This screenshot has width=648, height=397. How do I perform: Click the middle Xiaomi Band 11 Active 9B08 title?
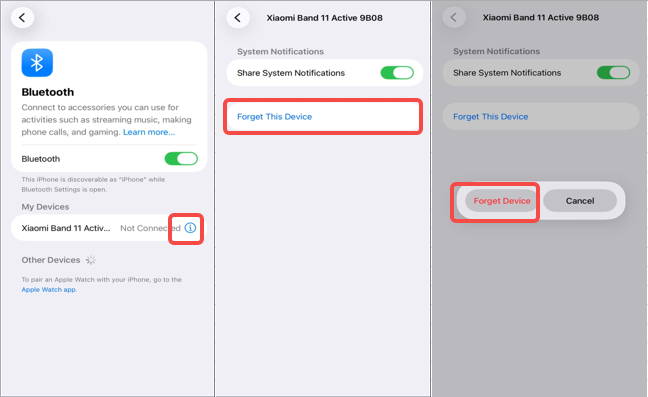coord(324,18)
